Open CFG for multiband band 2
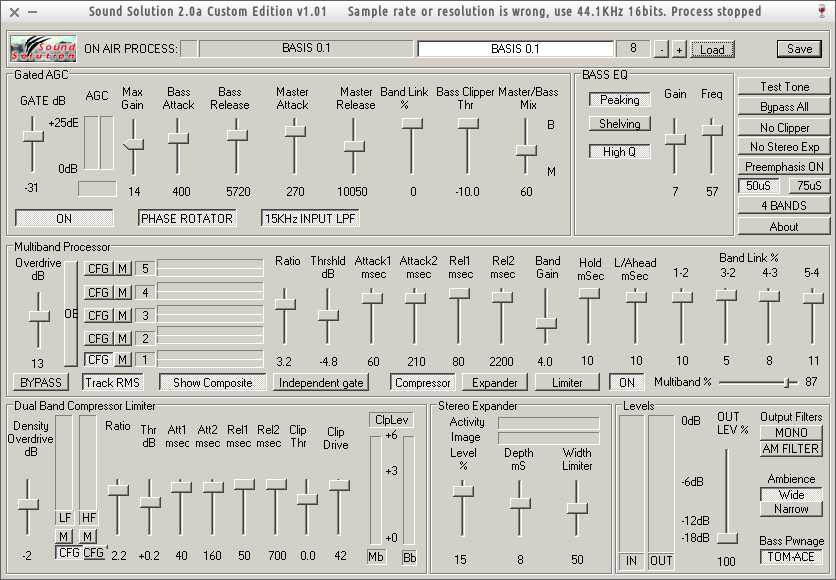The image size is (836, 580). coord(99,339)
